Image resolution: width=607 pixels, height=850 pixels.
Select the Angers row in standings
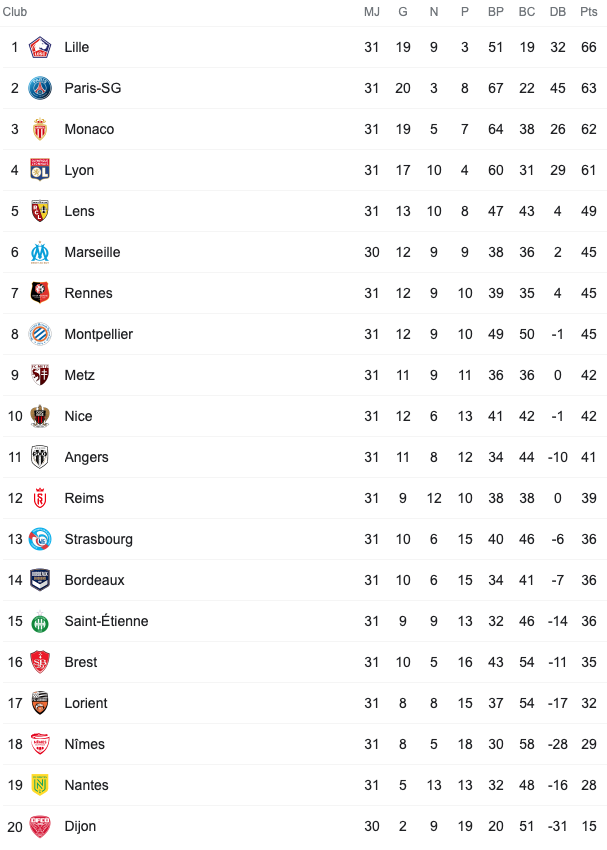tap(304, 457)
